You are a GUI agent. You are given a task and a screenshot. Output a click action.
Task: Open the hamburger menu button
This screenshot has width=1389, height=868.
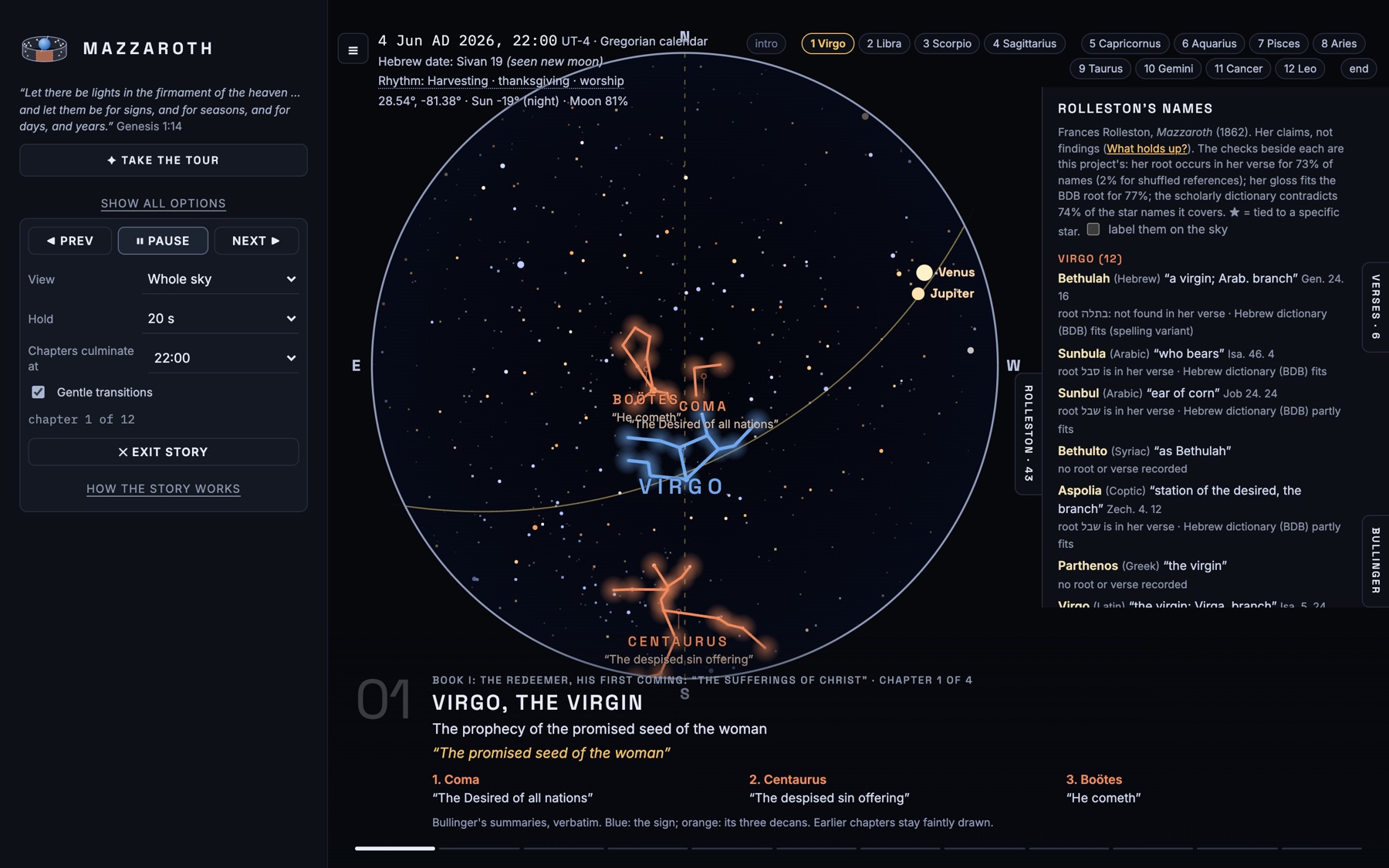coord(353,50)
